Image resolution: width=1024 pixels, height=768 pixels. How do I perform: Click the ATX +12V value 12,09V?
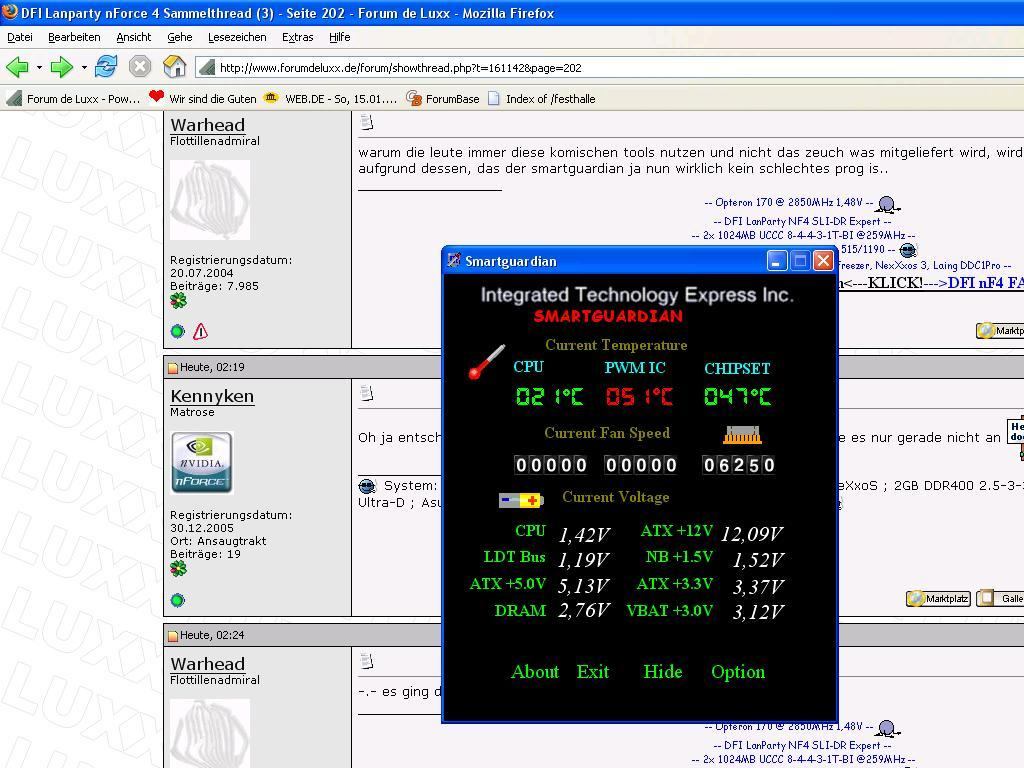(752, 534)
